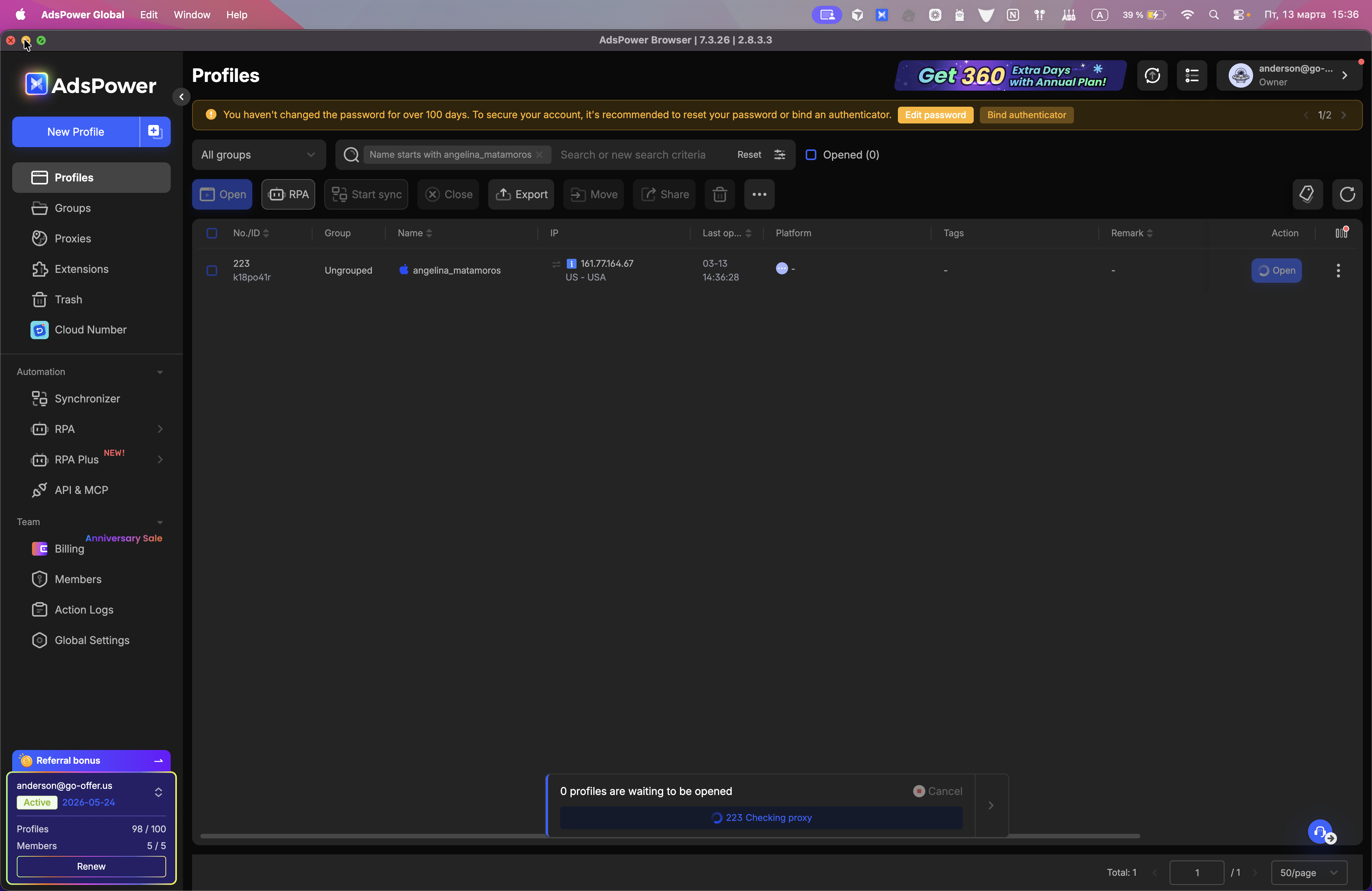Image resolution: width=1372 pixels, height=891 pixels.
Task: Open the Proxies sidebar section
Action: (73, 239)
